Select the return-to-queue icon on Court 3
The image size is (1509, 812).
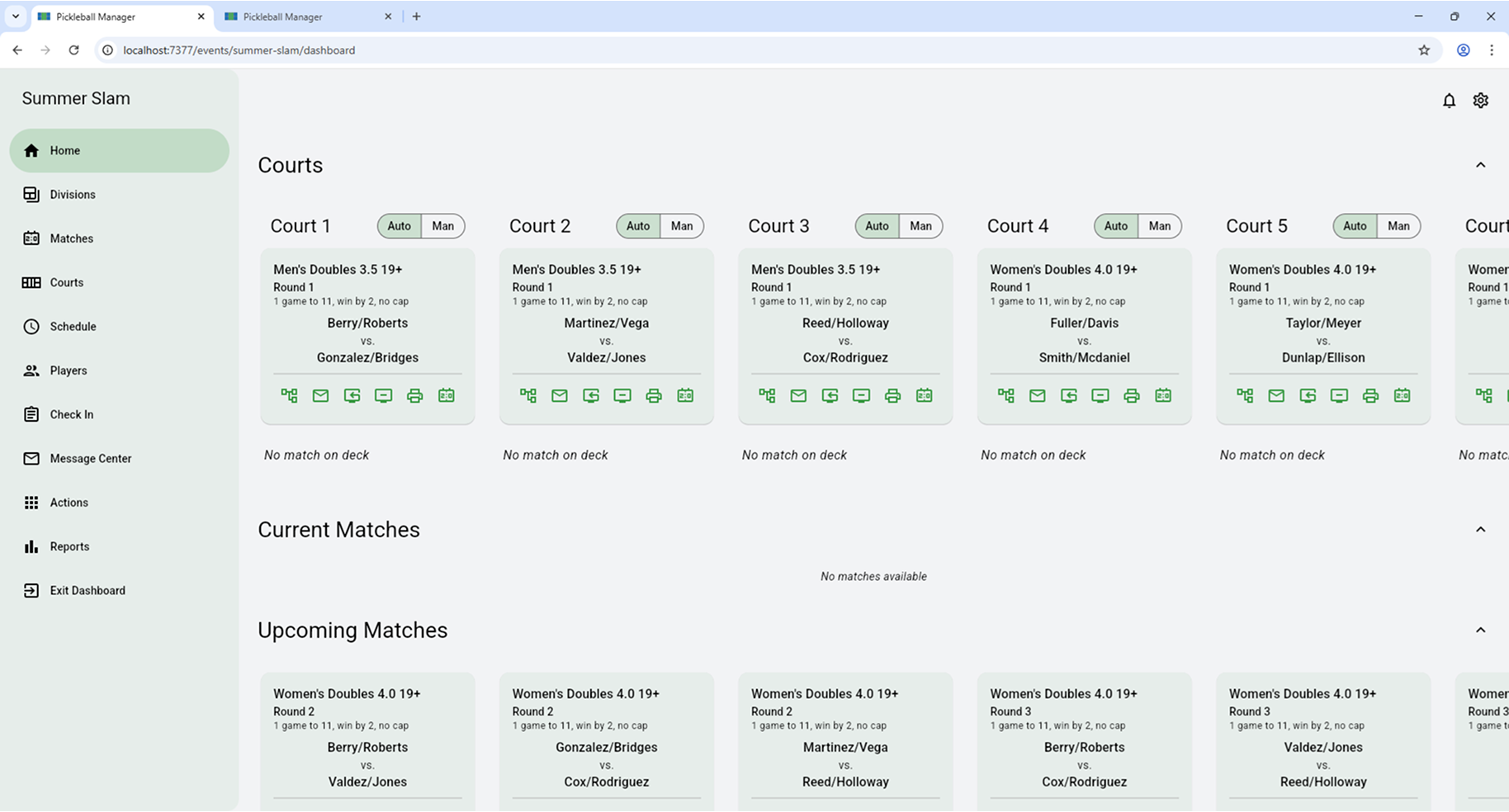(830, 395)
